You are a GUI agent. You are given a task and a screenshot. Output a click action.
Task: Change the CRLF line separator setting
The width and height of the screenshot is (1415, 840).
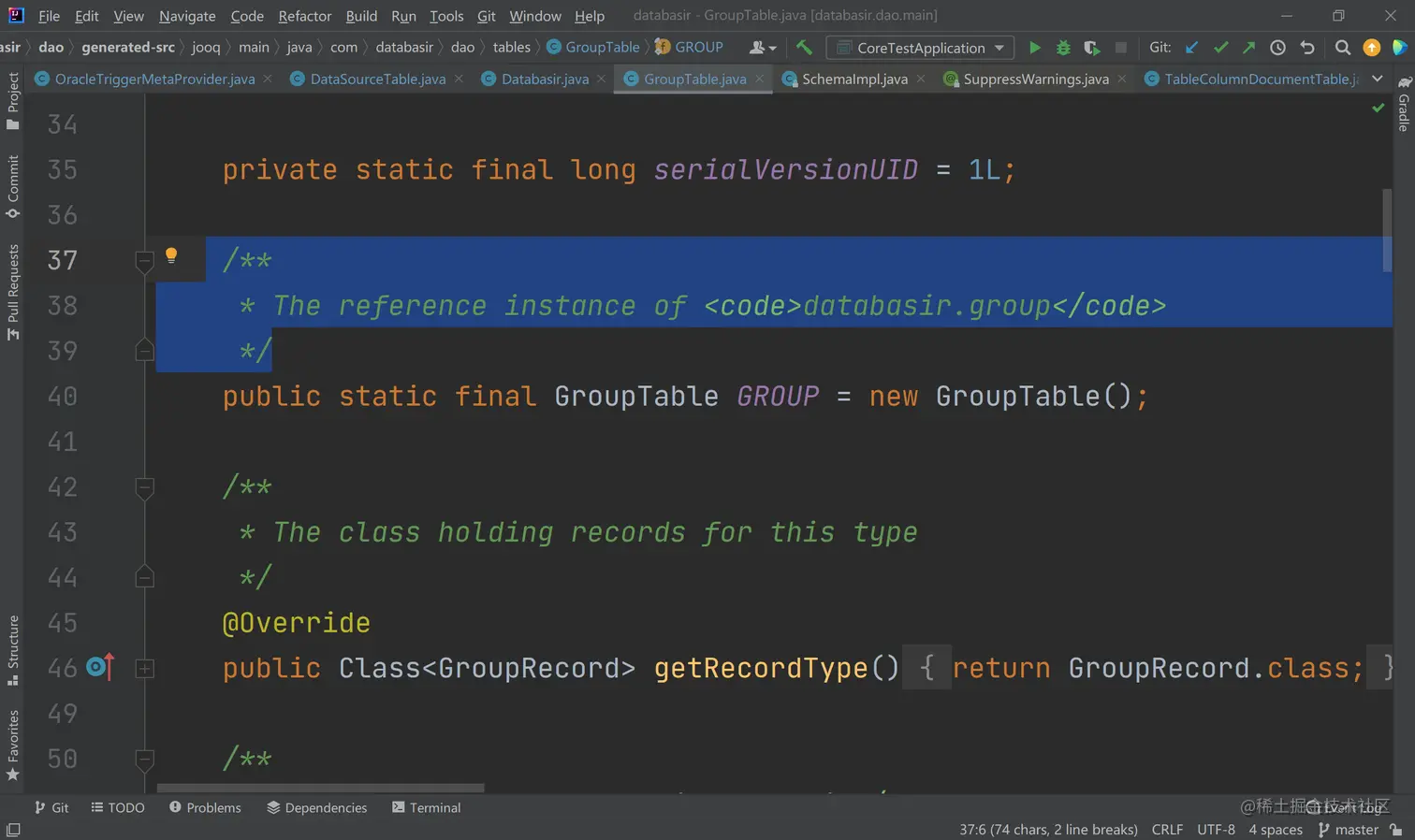[x=1167, y=830]
